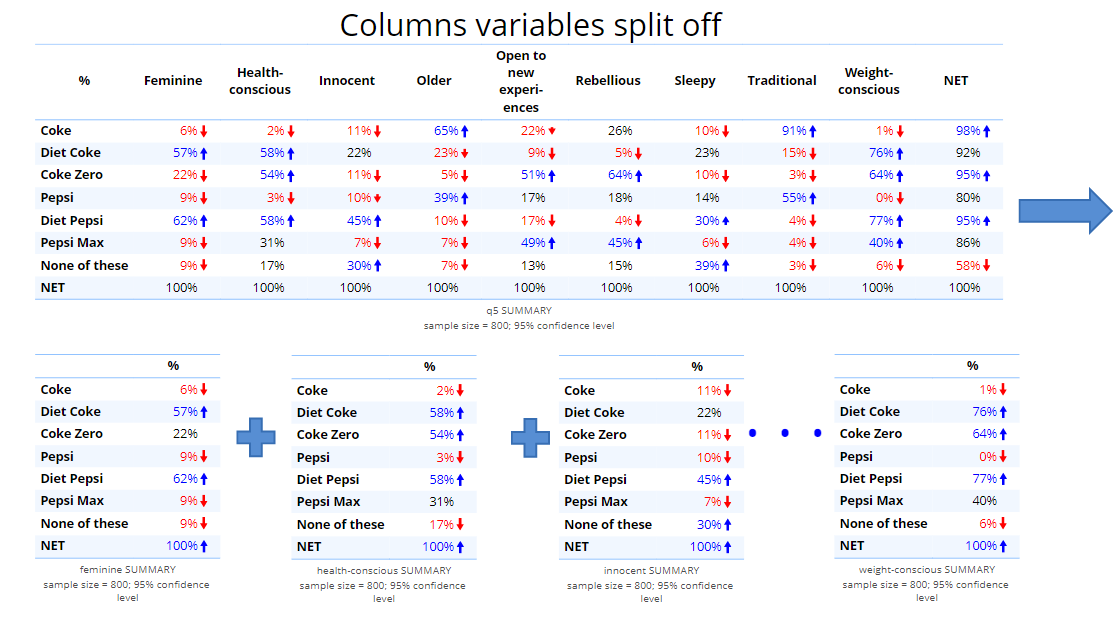Image resolution: width=1116 pixels, height=617 pixels.
Task: Select the Feminine column header in the main table
Action: tap(173, 81)
